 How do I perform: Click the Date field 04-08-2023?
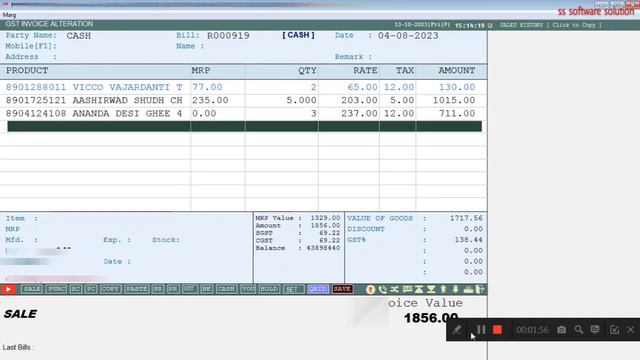click(408, 36)
